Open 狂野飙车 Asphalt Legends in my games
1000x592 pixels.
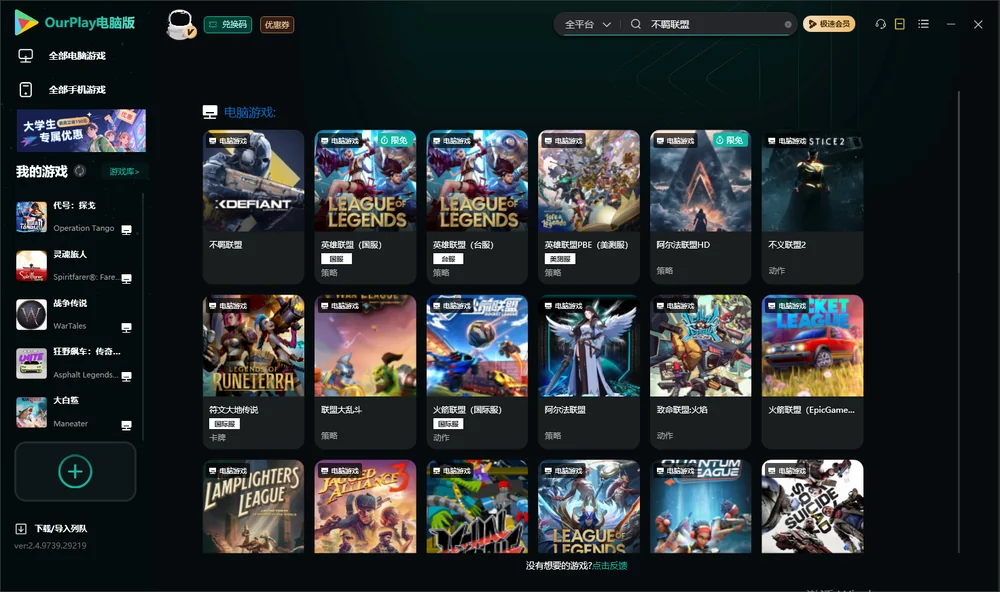pyautogui.click(x=73, y=363)
